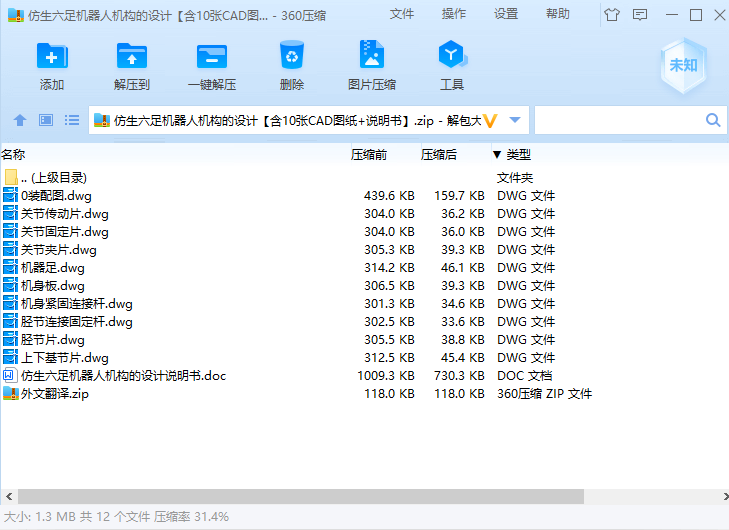Image resolution: width=729 pixels, height=530 pixels.
Task: Sort by the 压缩后 column header
Action: (x=438, y=154)
